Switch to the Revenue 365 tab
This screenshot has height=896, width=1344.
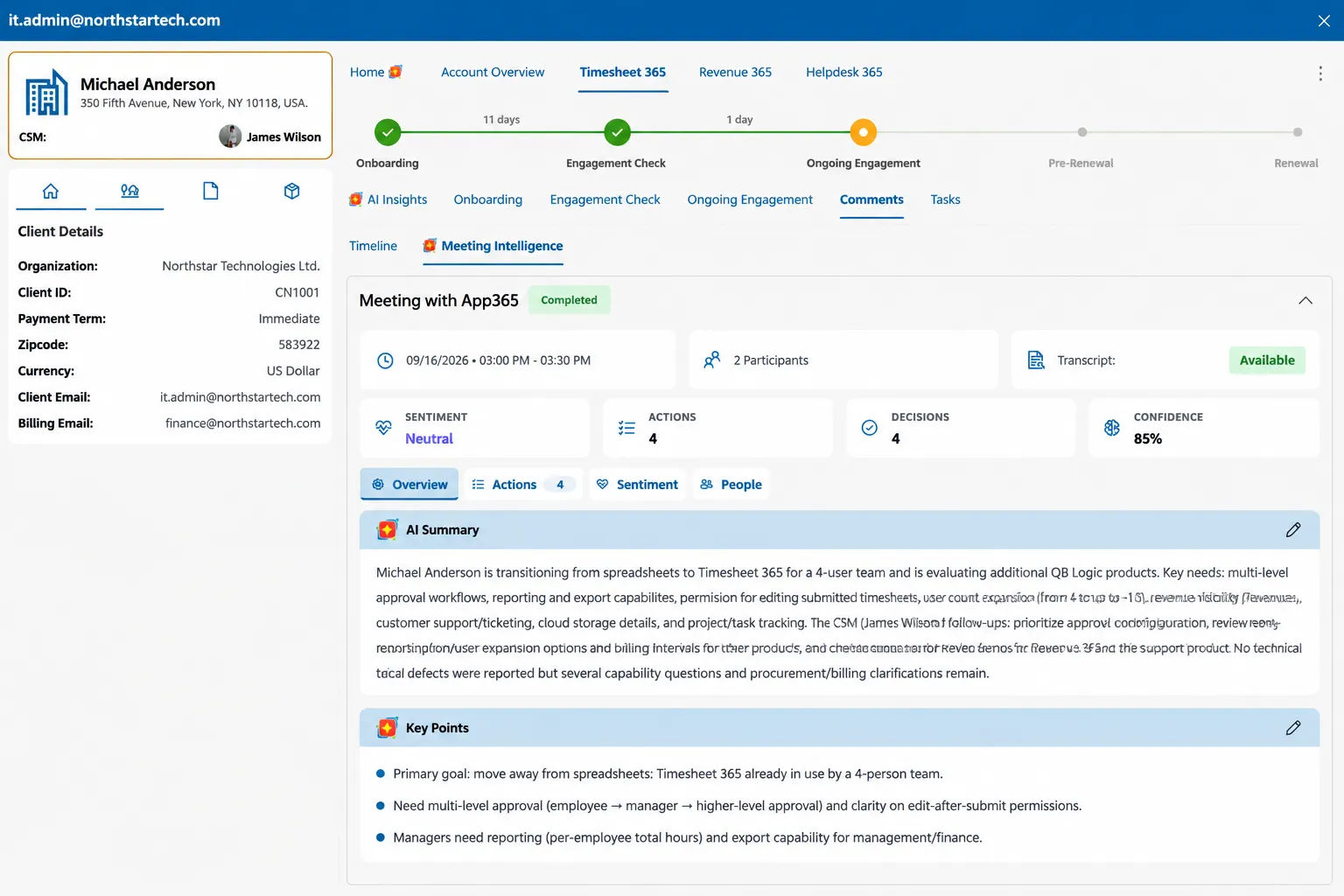[735, 73]
